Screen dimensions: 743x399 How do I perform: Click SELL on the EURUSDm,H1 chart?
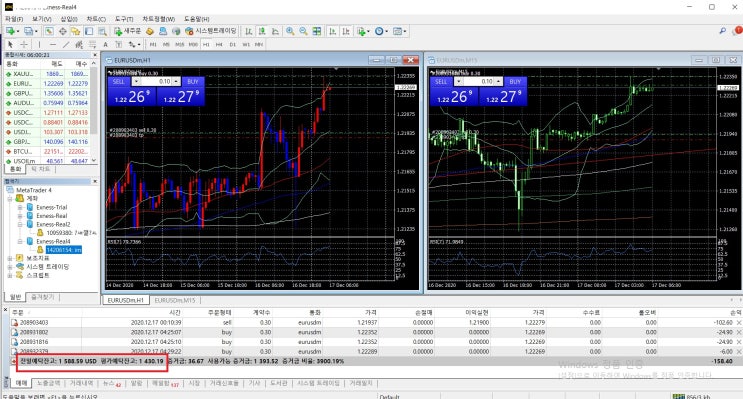(x=119, y=82)
